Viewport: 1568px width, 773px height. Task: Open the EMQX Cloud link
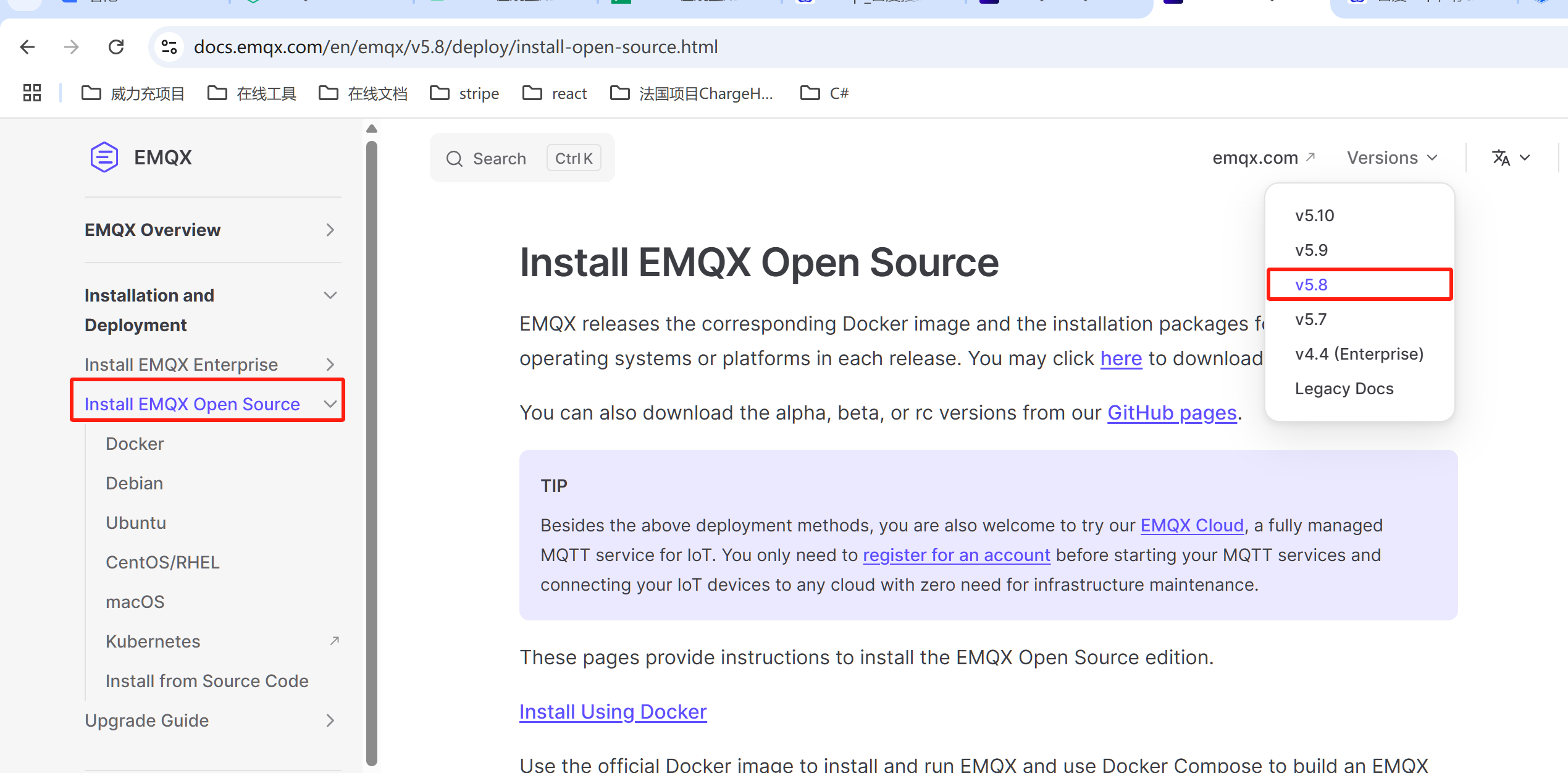click(1192, 525)
